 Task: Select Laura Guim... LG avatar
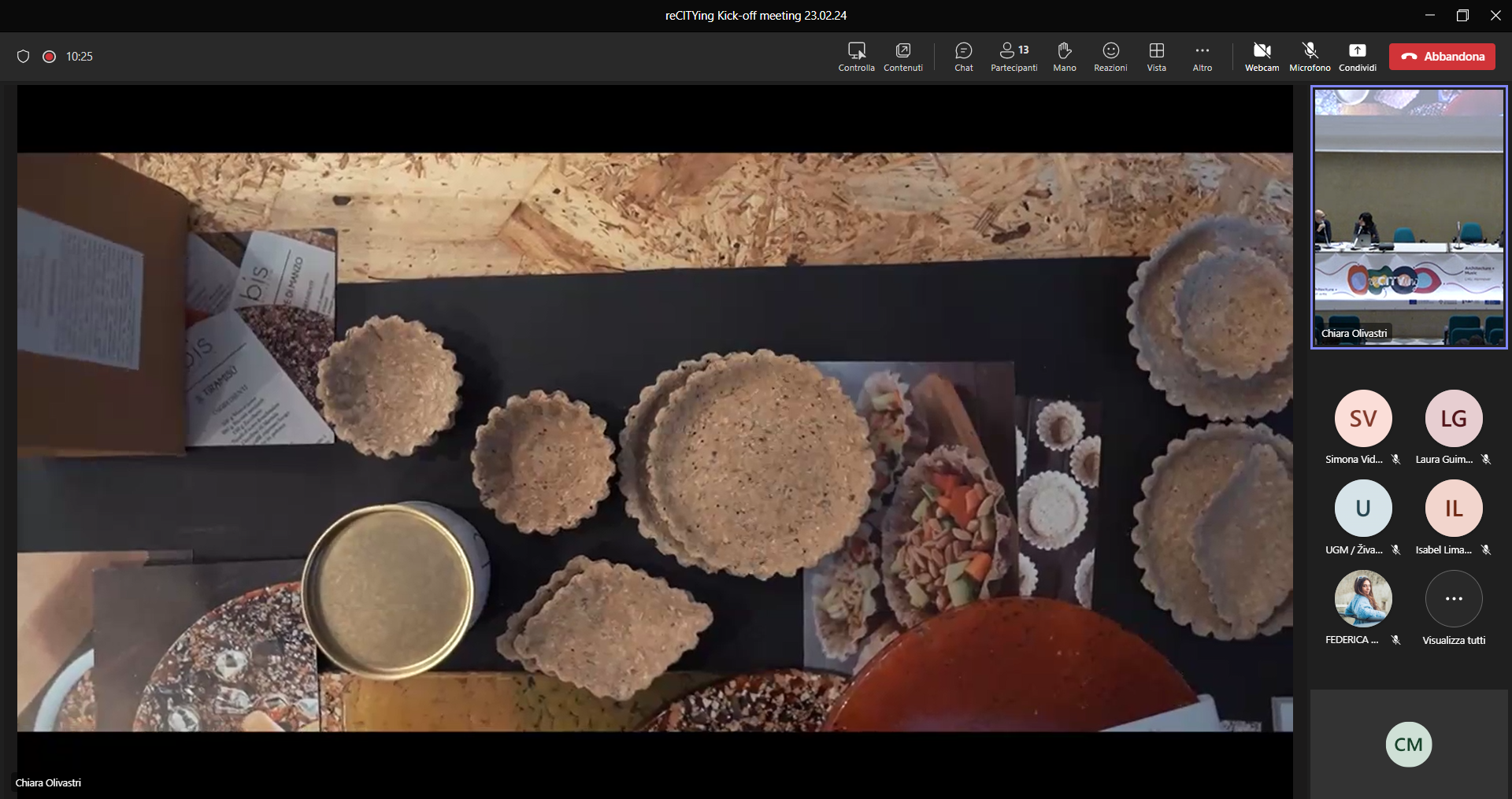[x=1454, y=419]
